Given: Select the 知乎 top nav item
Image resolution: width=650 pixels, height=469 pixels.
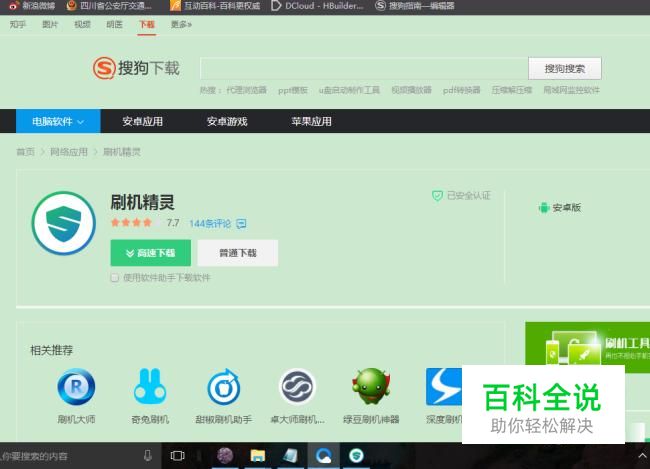Looking at the screenshot, I should coord(17,24).
